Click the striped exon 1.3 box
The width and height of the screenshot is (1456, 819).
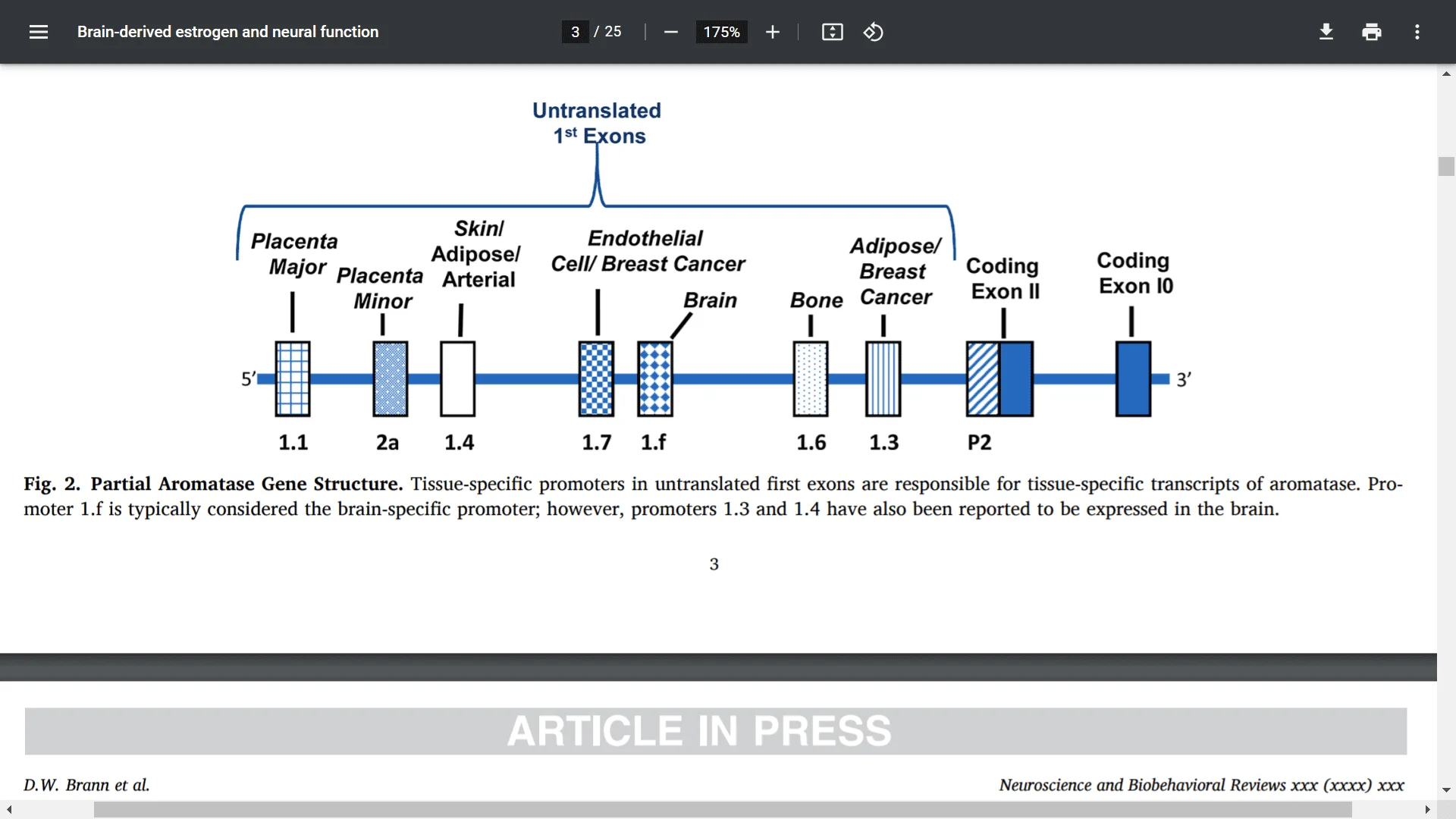pos(883,378)
